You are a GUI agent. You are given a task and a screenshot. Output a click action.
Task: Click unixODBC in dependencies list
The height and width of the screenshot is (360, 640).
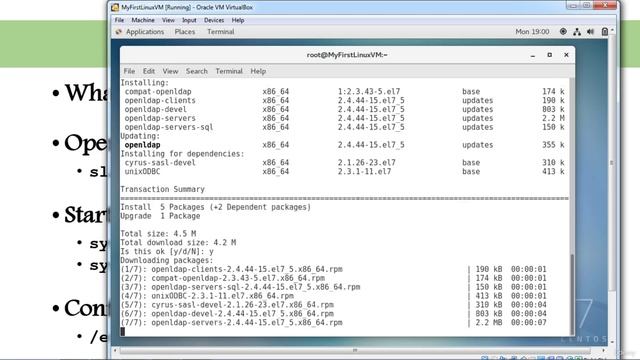coord(142,171)
